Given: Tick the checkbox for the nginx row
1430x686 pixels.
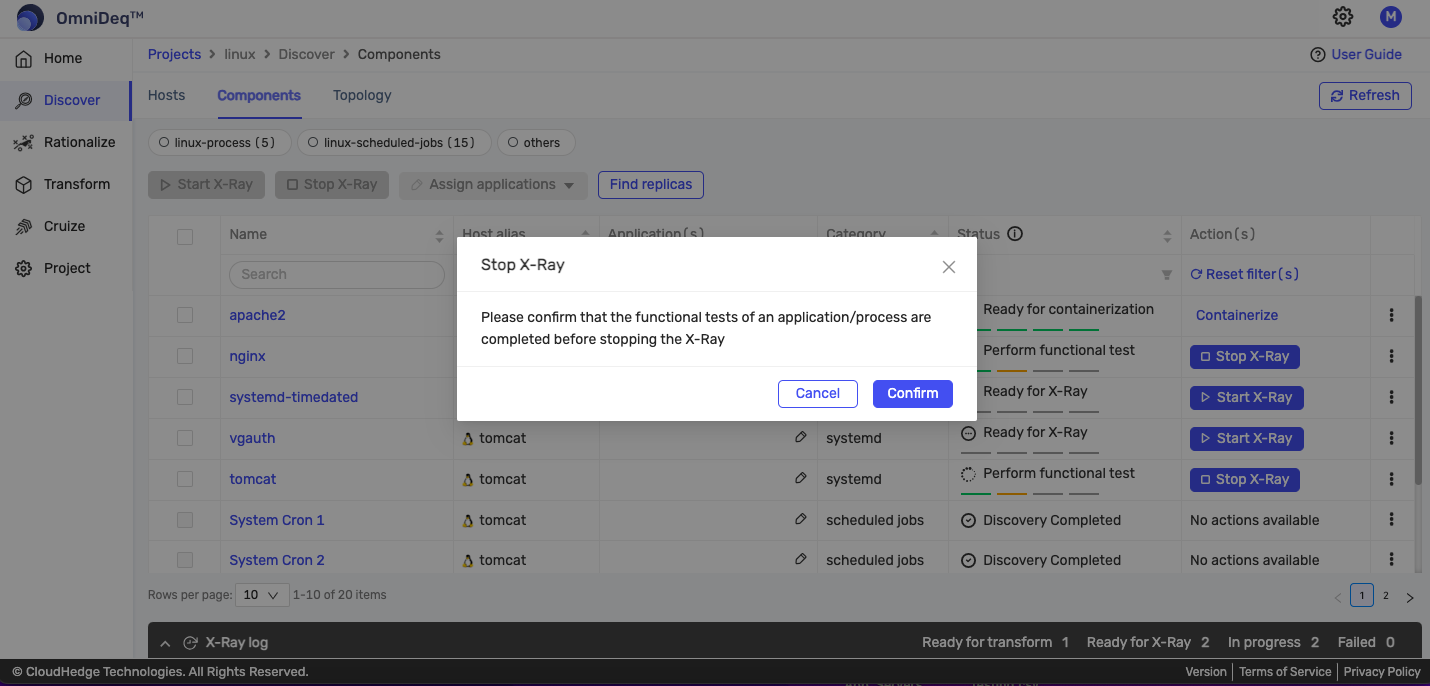Looking at the screenshot, I should [185, 356].
